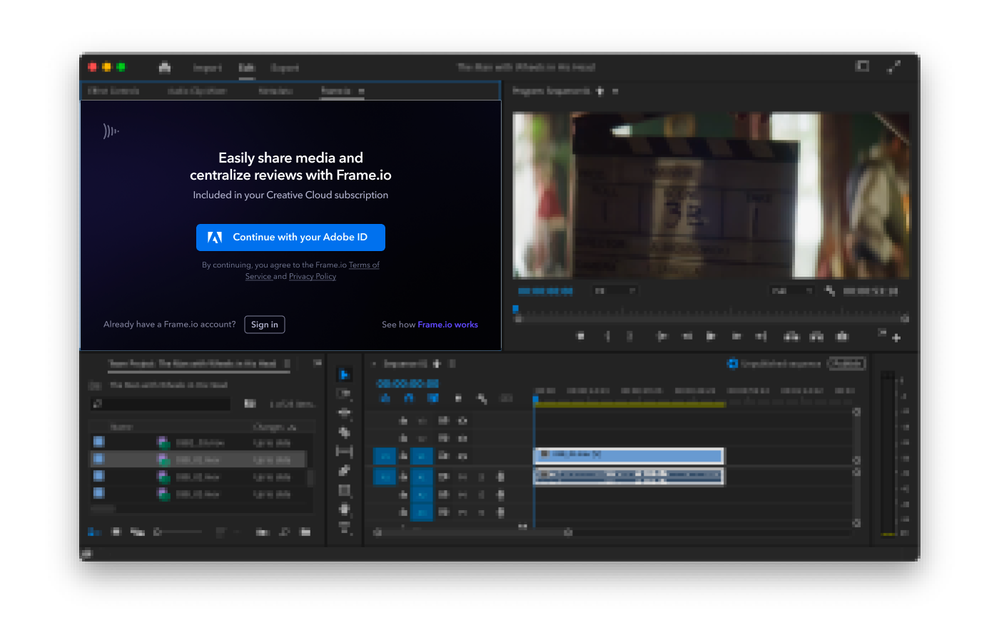Open the Project panel menu
This screenshot has width=999, height=642.
pos(287,364)
